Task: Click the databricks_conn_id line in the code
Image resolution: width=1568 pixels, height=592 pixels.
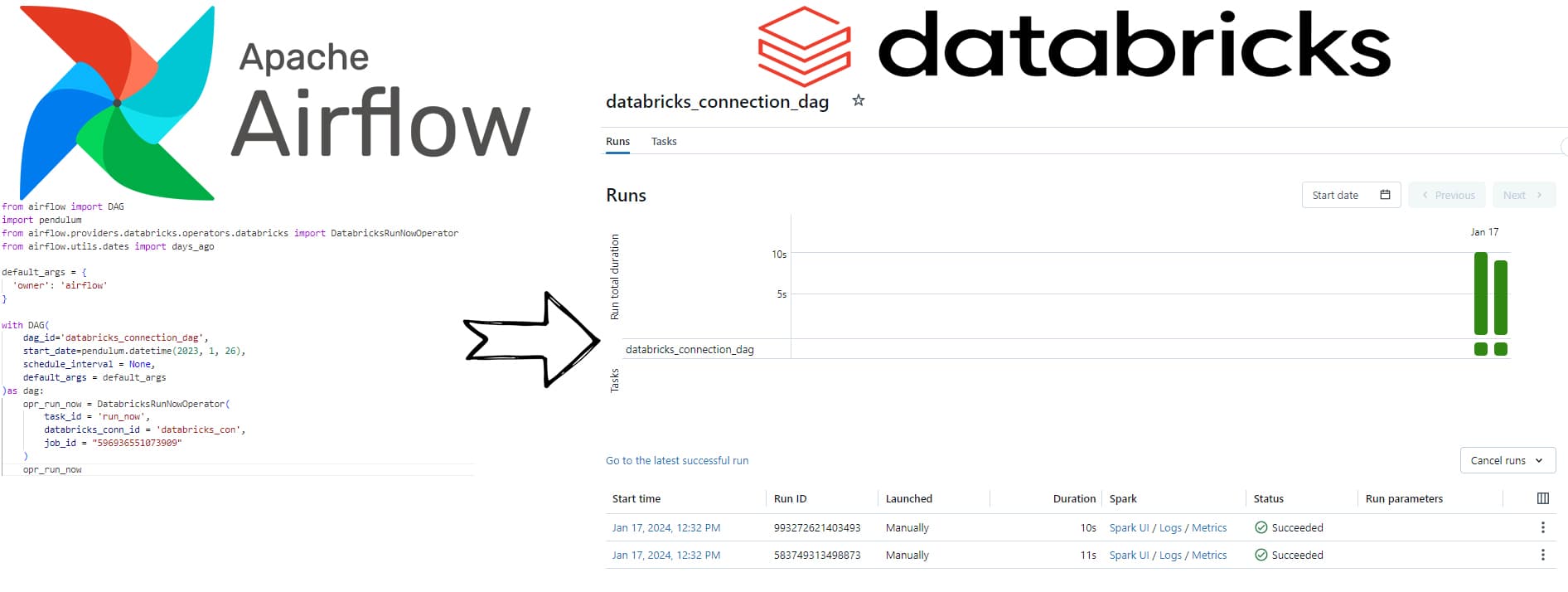Action: click(x=145, y=429)
